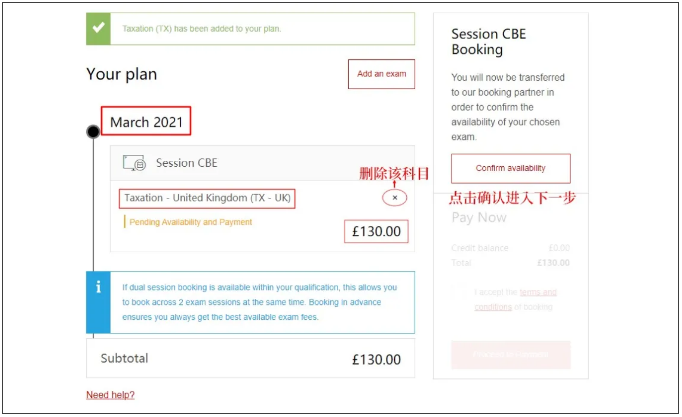Click the green checkmark success icon

click(x=98, y=29)
